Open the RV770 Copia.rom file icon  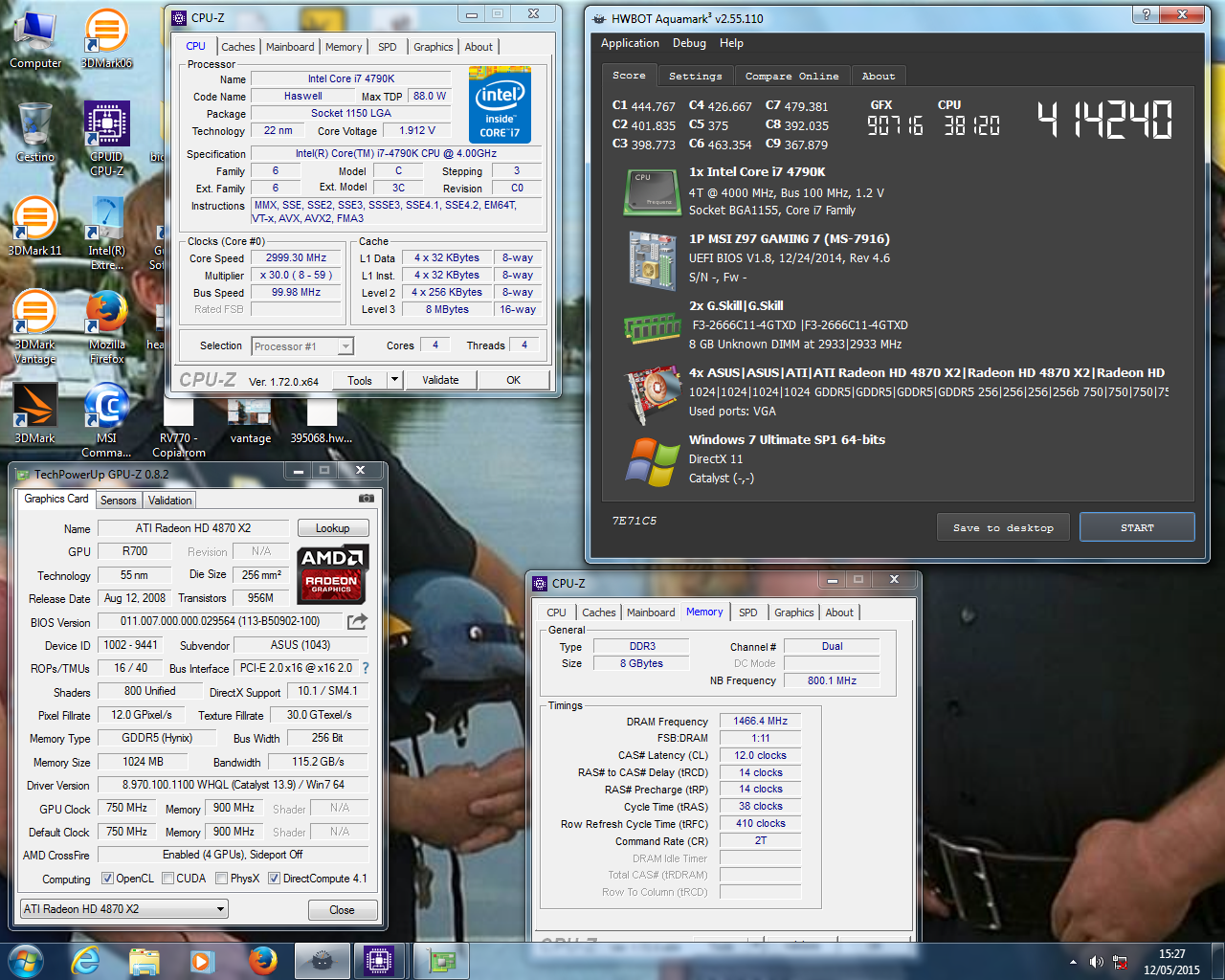pyautogui.click(x=179, y=427)
